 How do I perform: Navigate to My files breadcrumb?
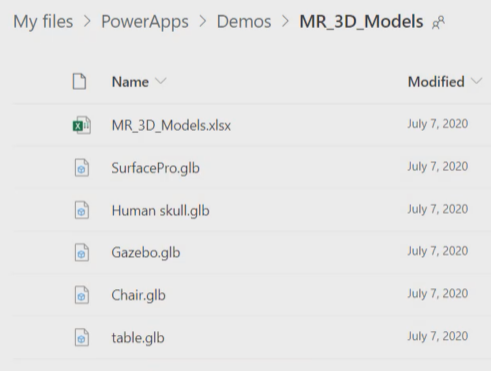[43, 22]
